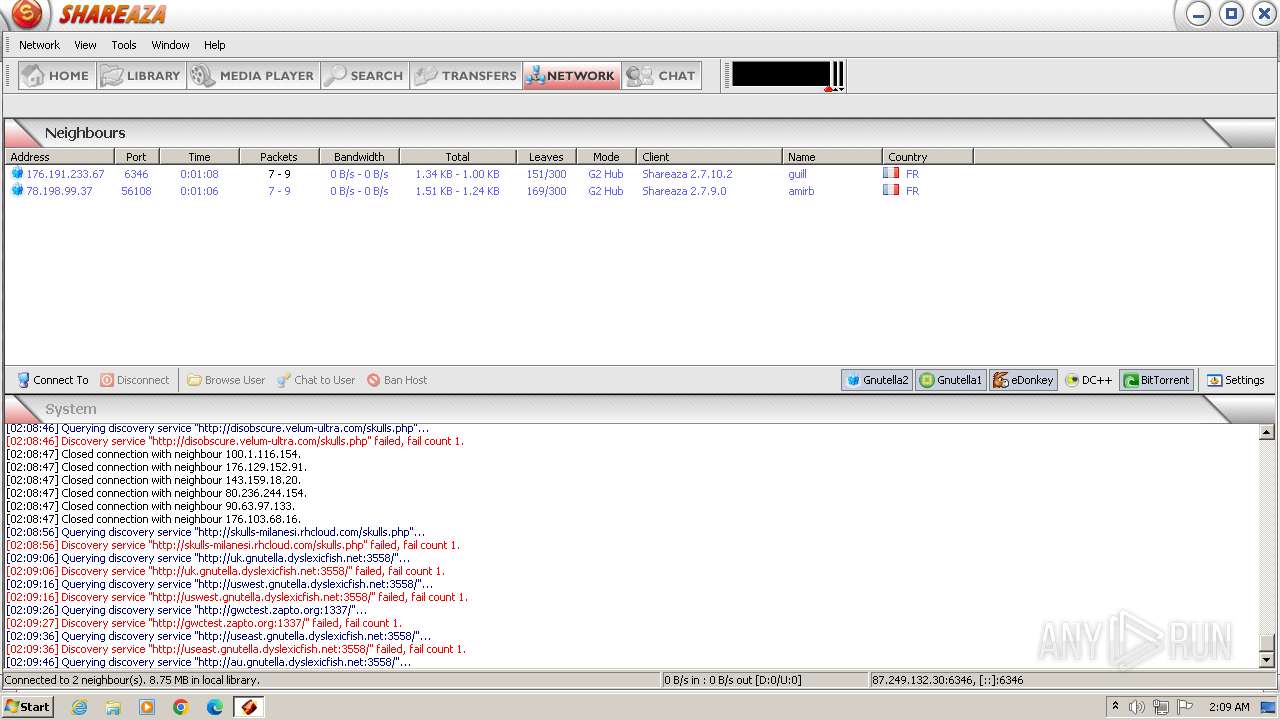Click Connect To button

click(53, 380)
